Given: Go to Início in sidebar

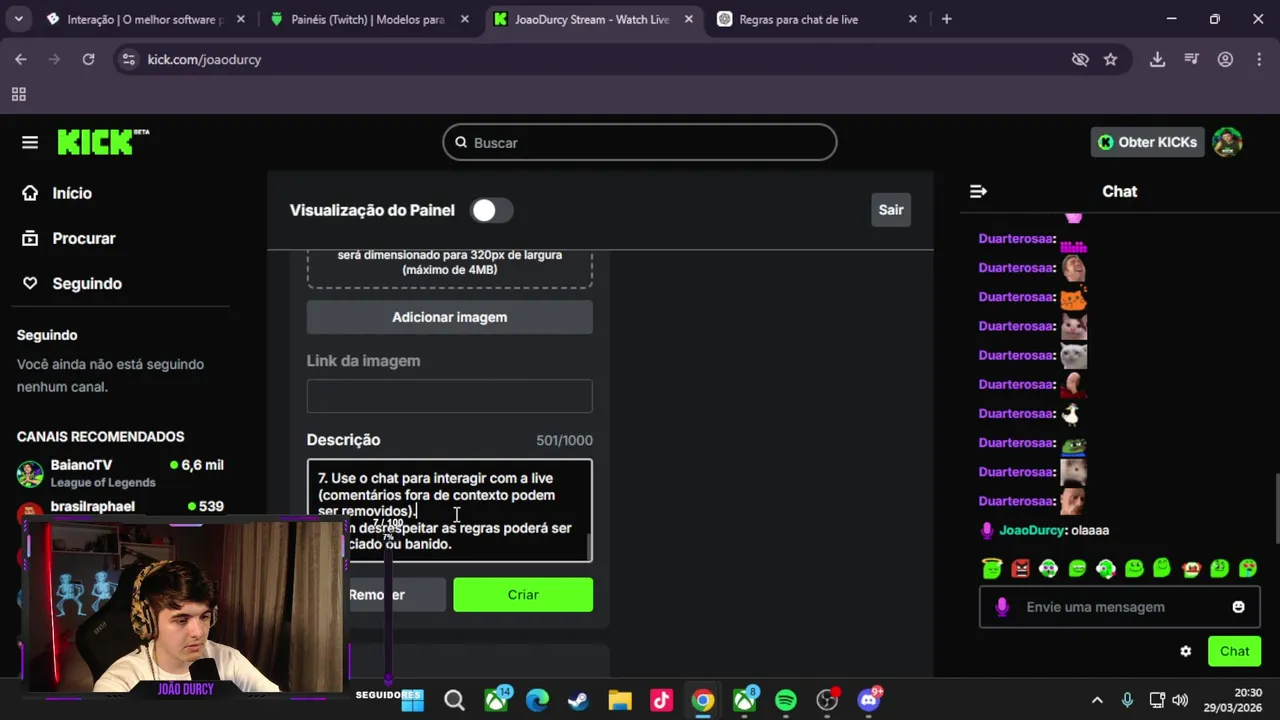Looking at the screenshot, I should [72, 193].
